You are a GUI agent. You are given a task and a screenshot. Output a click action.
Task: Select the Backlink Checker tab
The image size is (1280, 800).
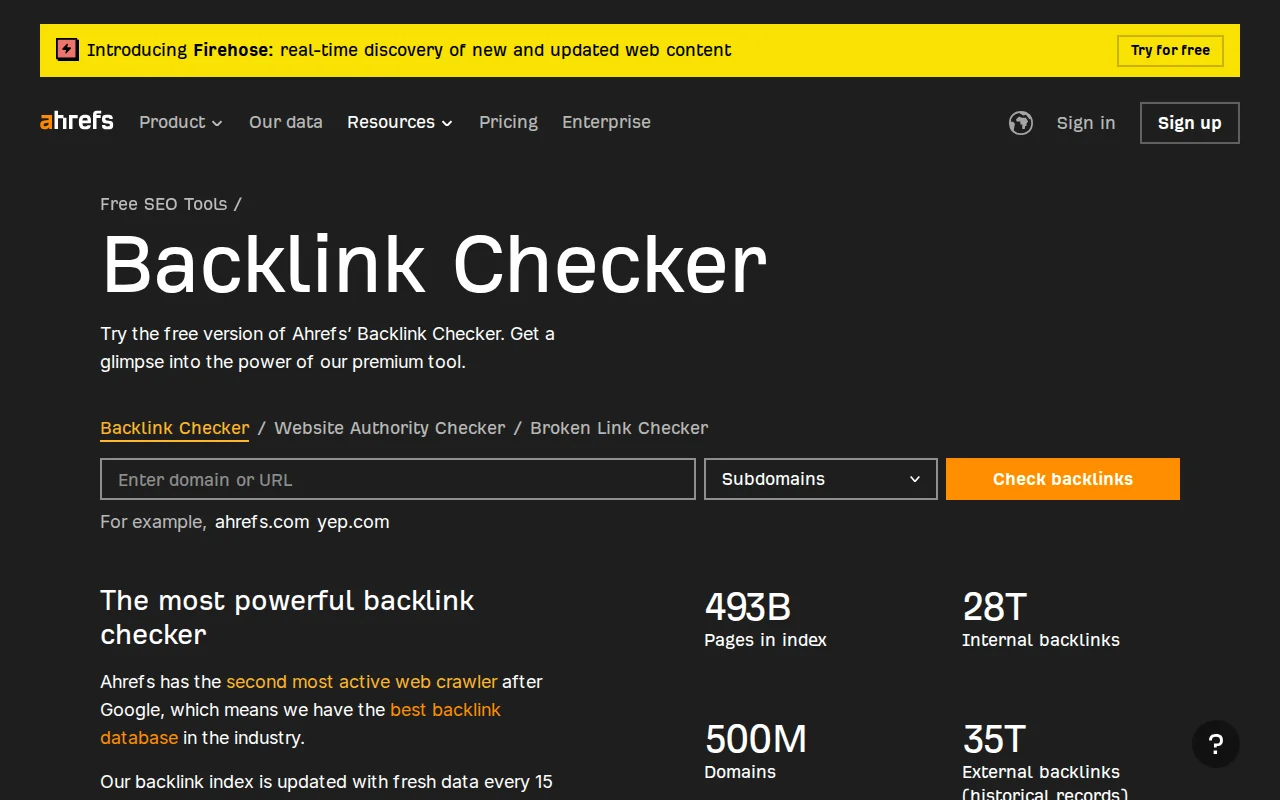pos(175,428)
